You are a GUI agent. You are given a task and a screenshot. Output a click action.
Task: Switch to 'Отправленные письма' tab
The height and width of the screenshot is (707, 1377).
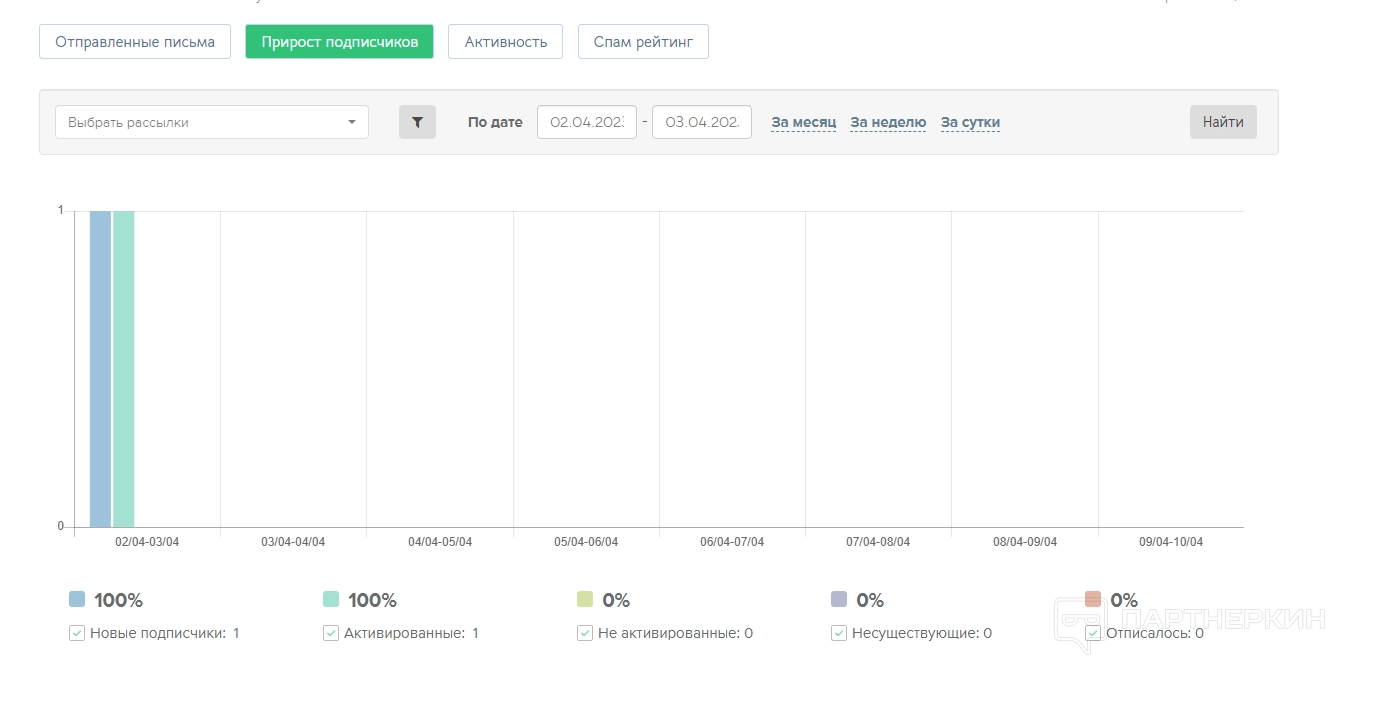(135, 42)
